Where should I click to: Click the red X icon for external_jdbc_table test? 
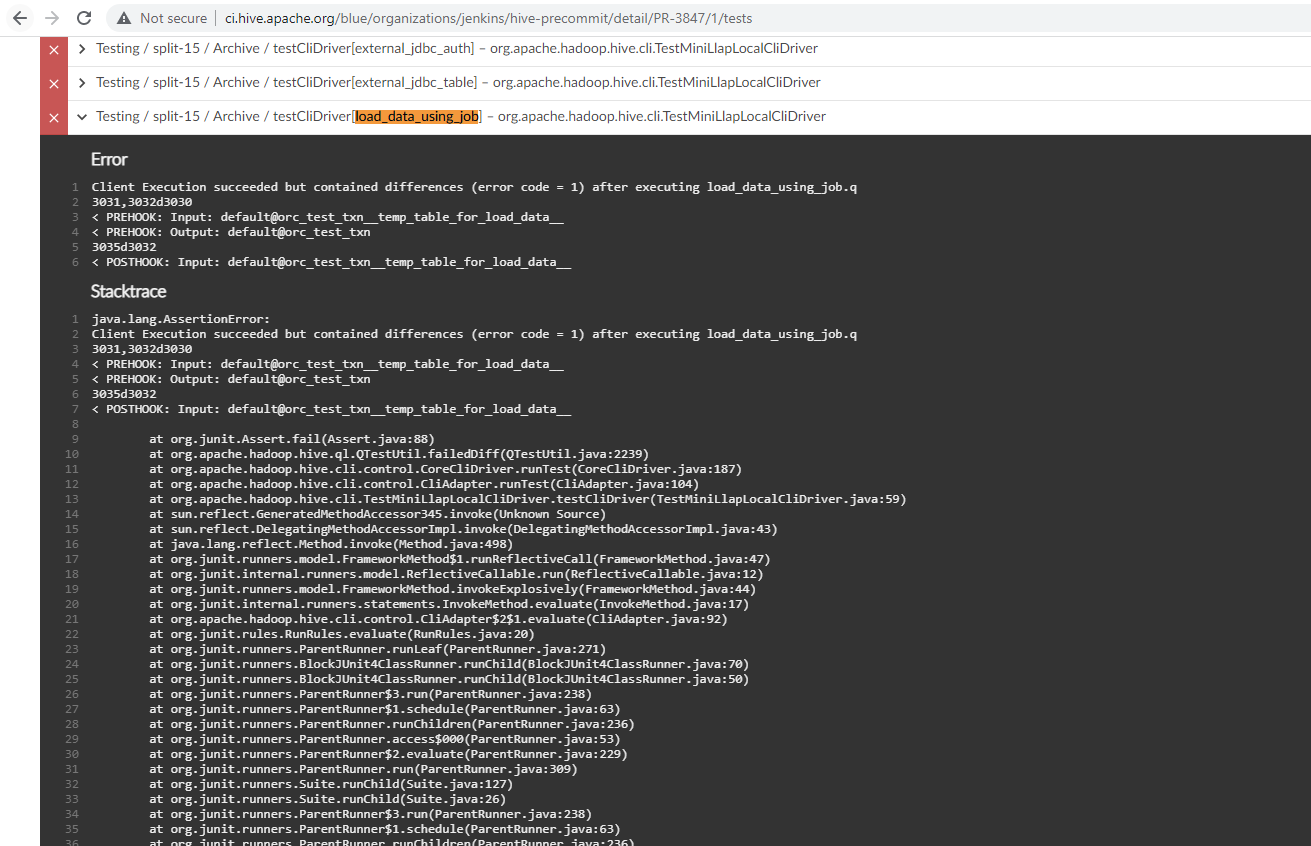point(54,83)
